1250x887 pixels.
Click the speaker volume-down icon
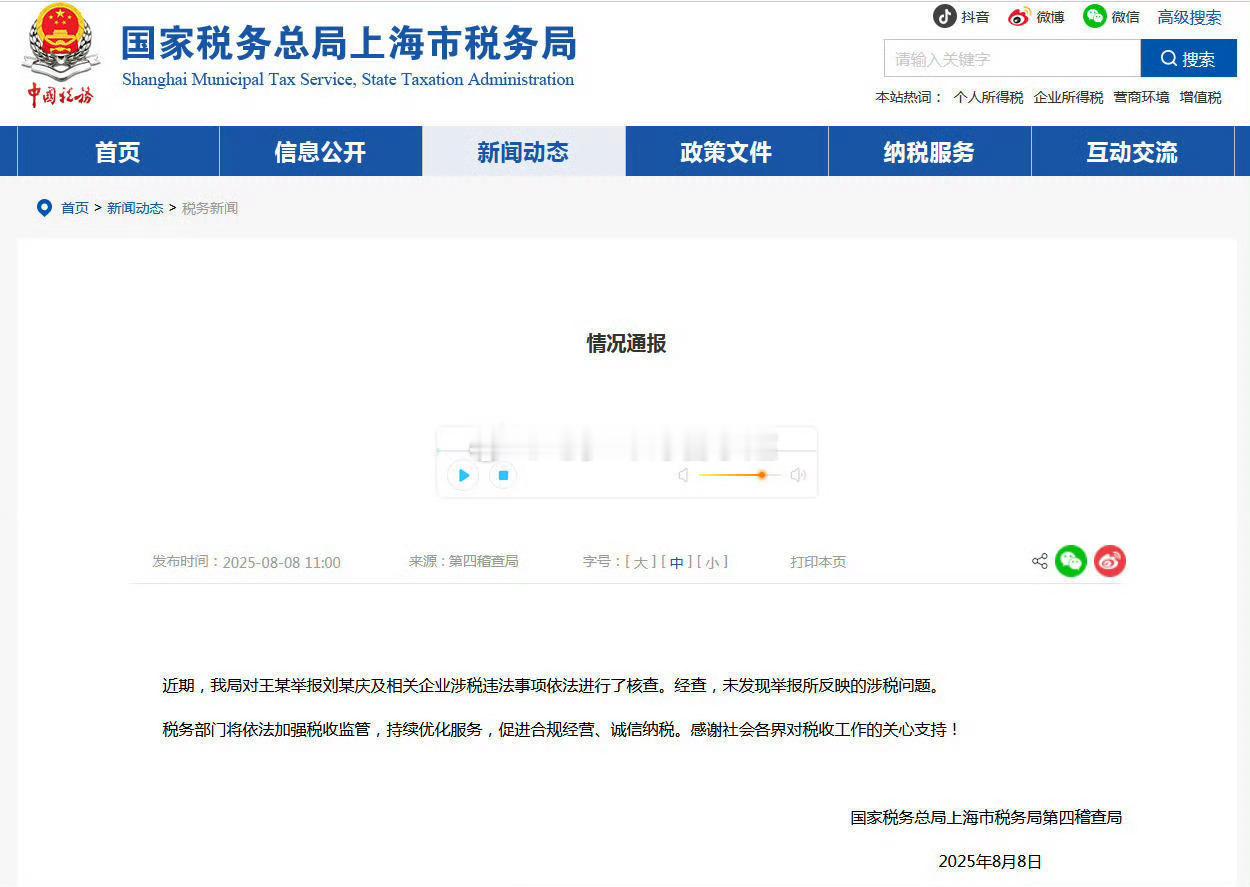[683, 475]
